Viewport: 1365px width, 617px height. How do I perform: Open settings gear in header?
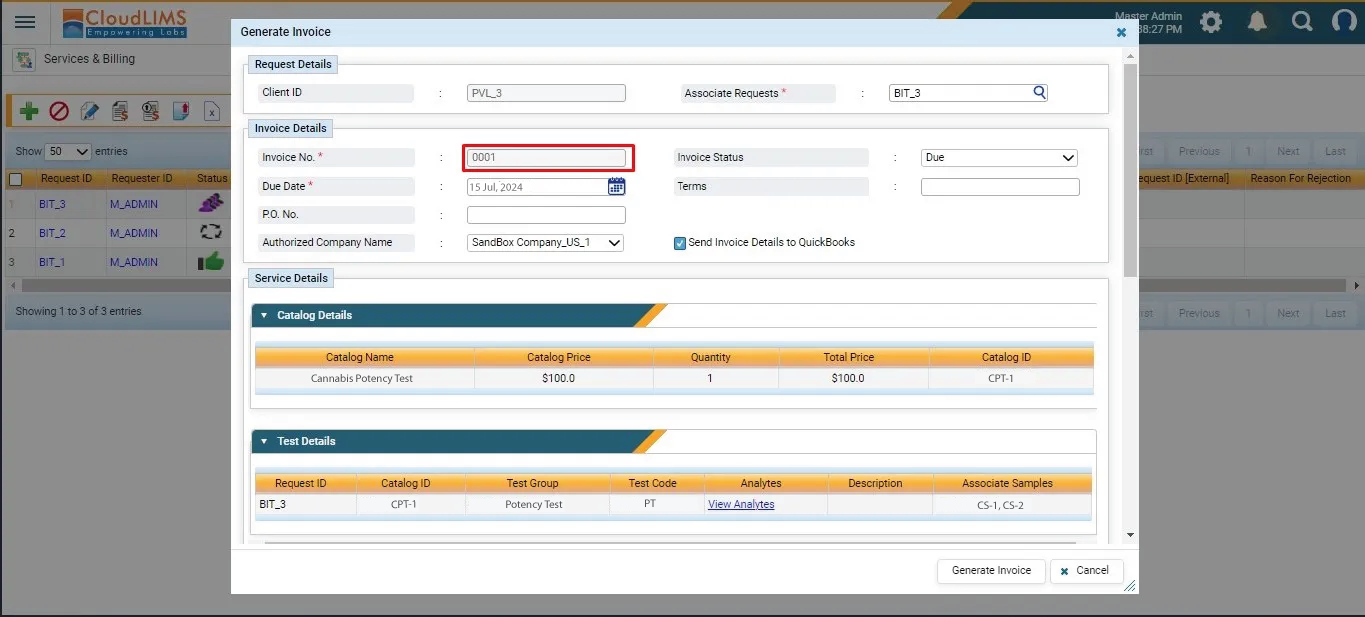pos(1211,22)
